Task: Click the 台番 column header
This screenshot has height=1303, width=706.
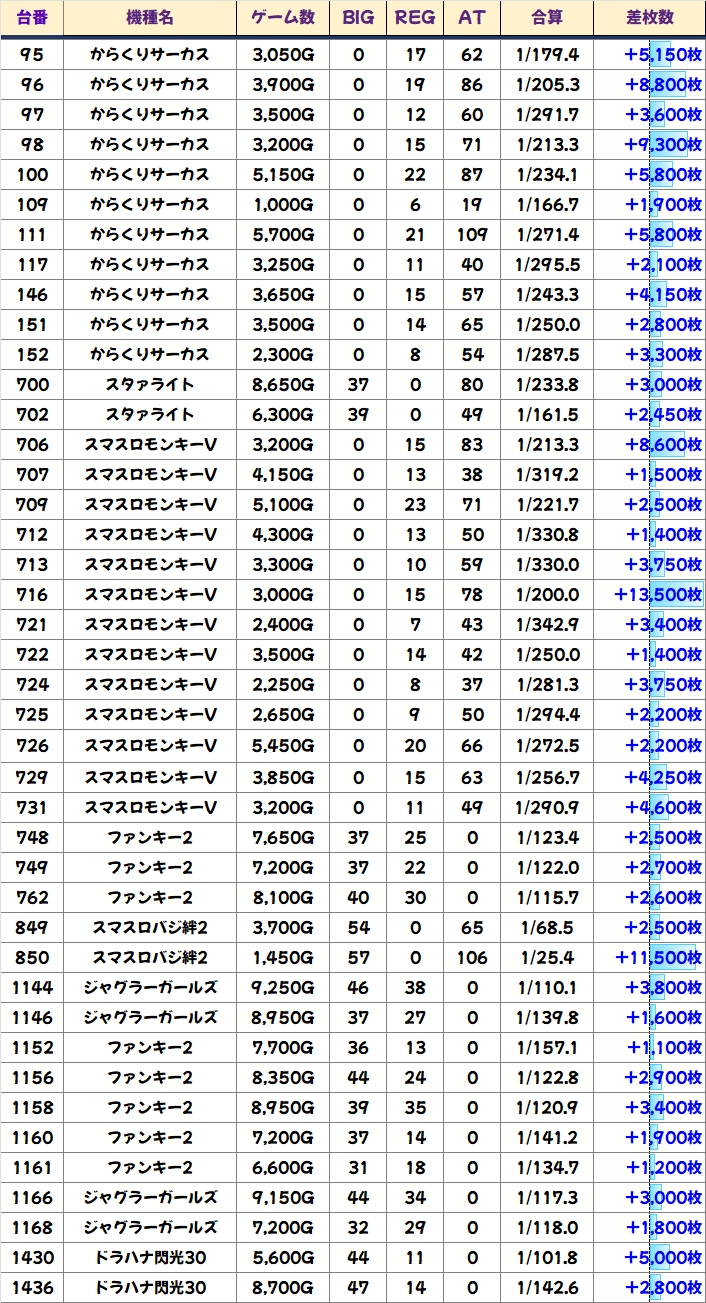Action: tap(32, 18)
